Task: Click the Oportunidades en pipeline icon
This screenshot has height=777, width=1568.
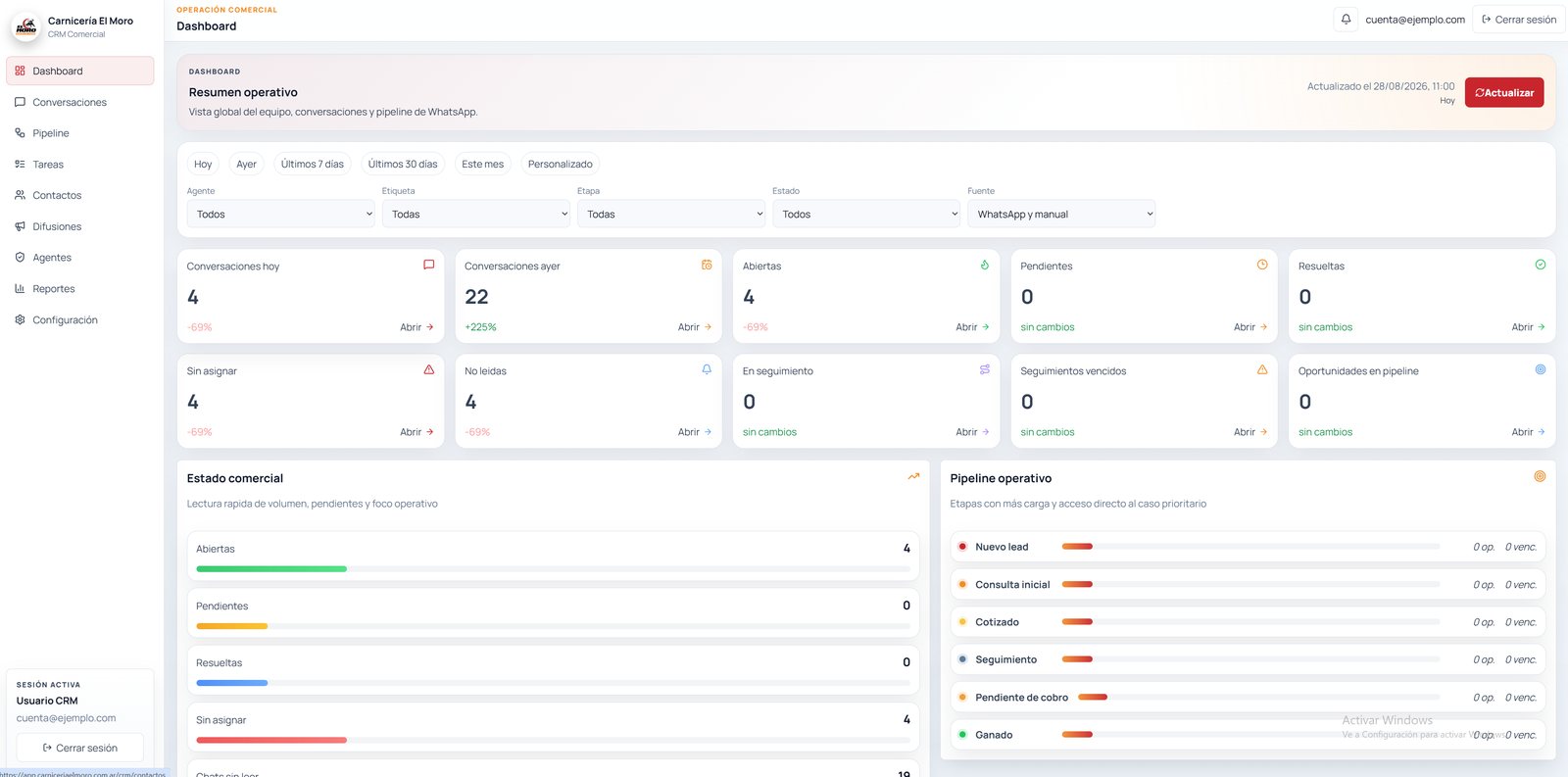Action: (1541, 369)
